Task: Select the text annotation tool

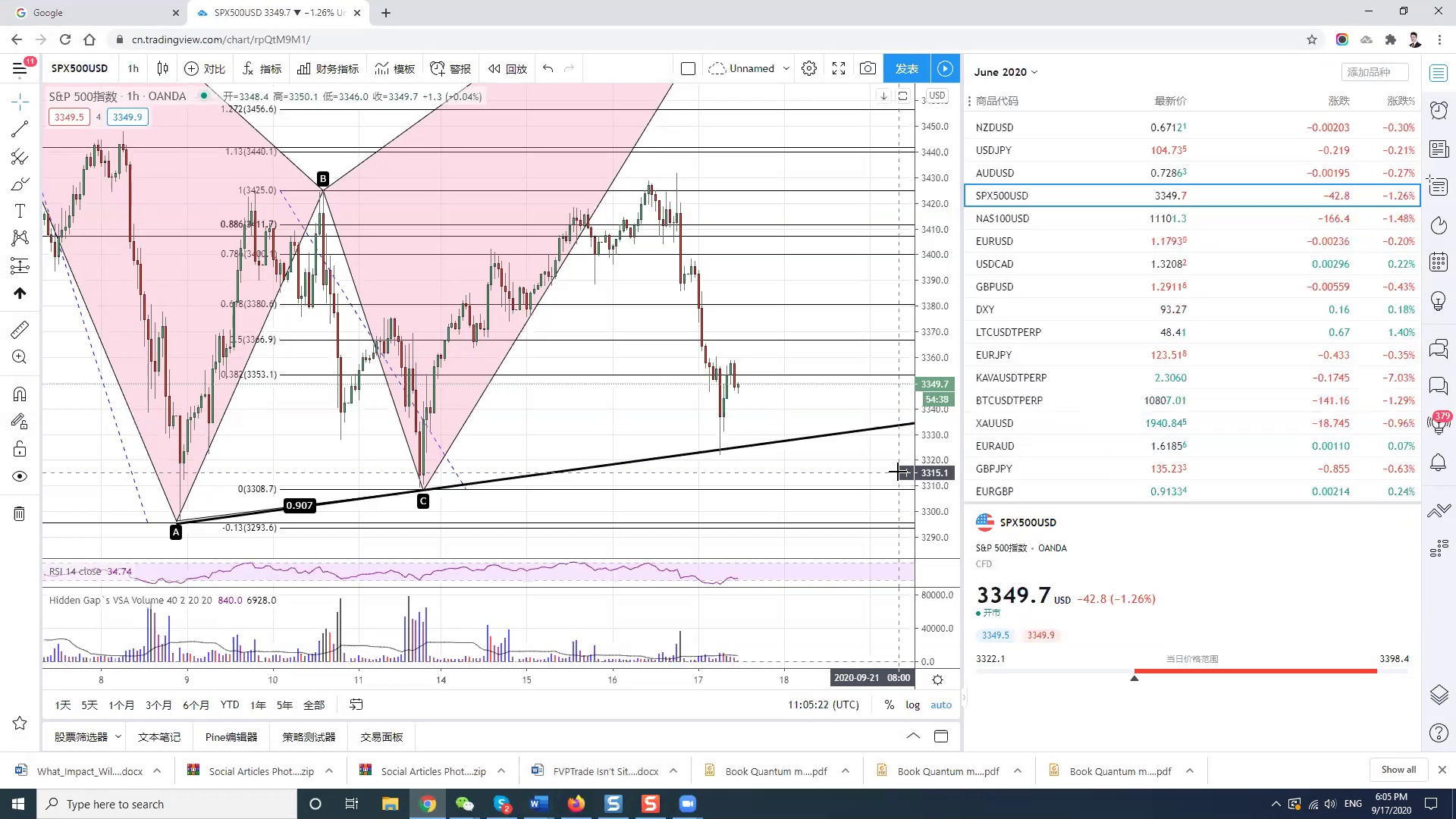Action: (20, 212)
